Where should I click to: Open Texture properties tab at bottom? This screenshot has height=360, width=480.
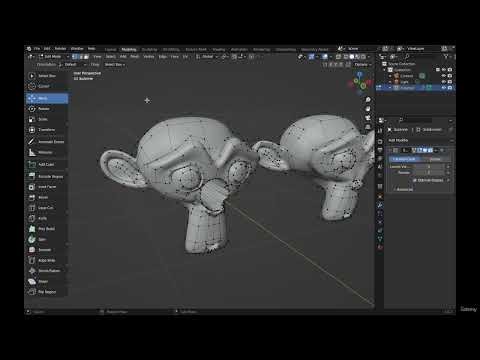[380, 247]
